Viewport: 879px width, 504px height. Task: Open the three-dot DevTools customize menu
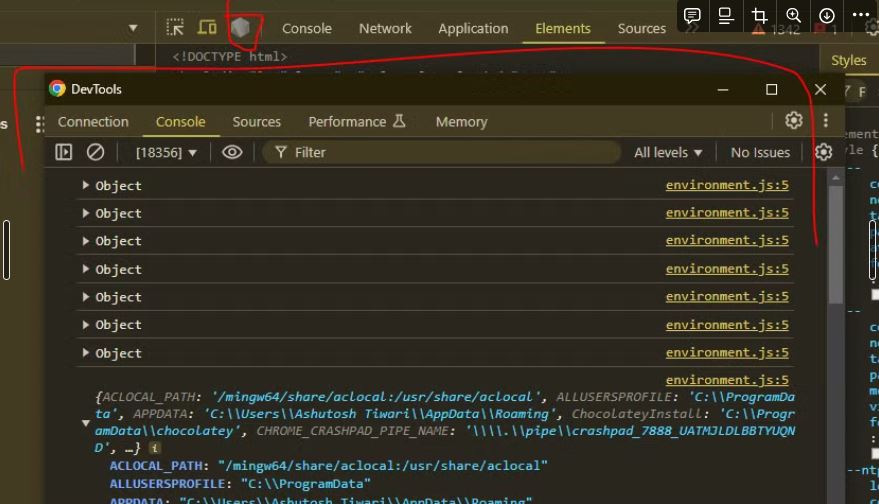(826, 121)
